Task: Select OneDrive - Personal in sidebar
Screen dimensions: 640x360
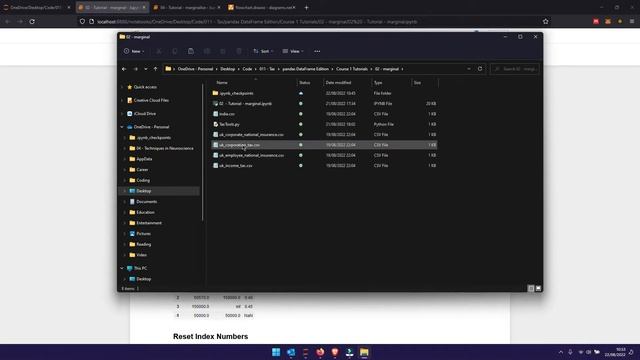Action: click(151, 127)
